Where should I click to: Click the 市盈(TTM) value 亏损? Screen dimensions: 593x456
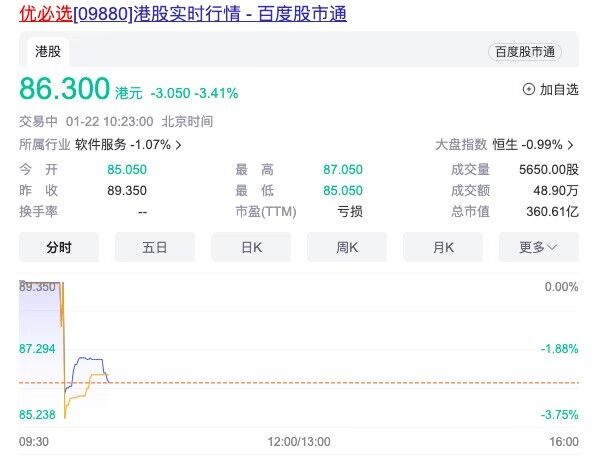click(350, 211)
